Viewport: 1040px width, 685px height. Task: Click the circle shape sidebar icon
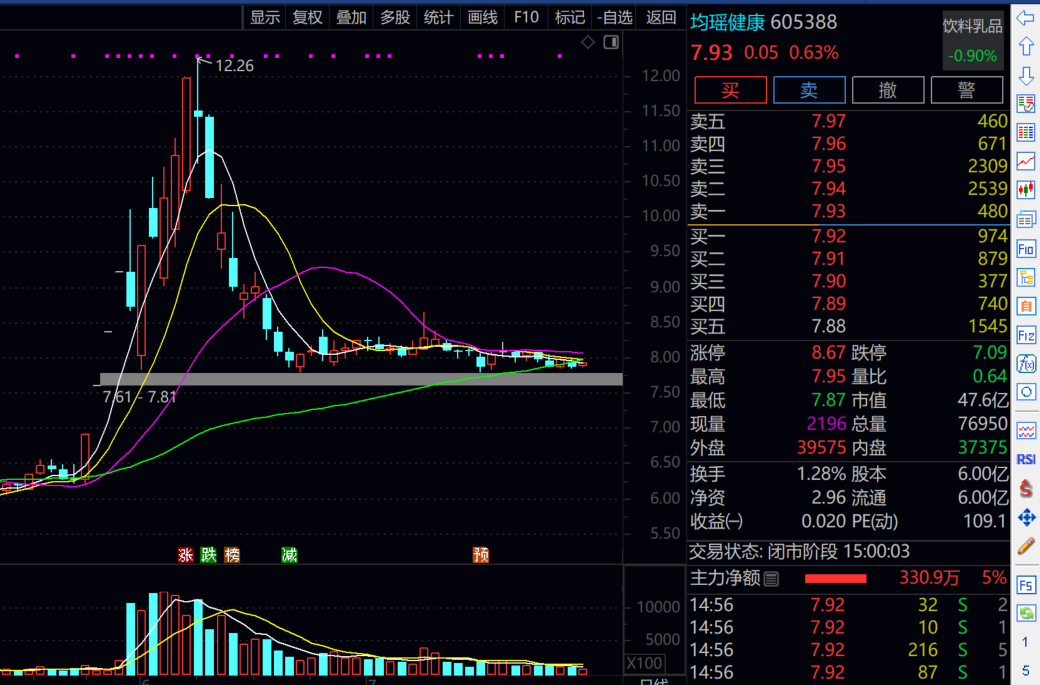(x=1025, y=392)
